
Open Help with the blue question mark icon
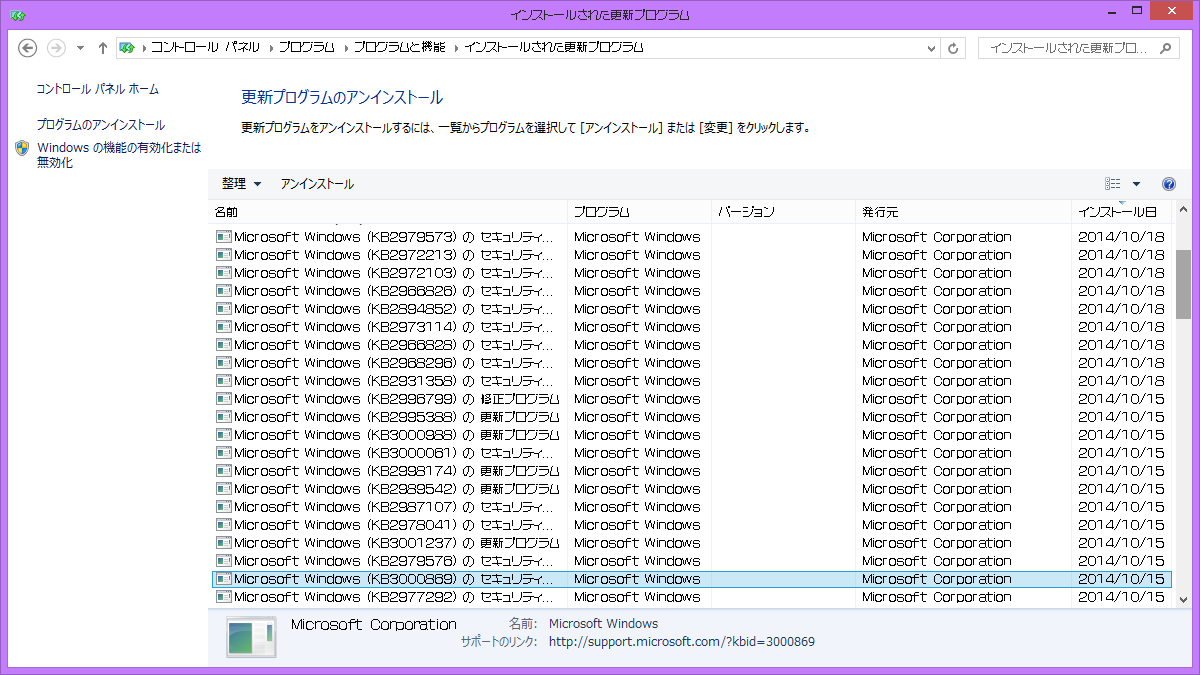(1169, 184)
